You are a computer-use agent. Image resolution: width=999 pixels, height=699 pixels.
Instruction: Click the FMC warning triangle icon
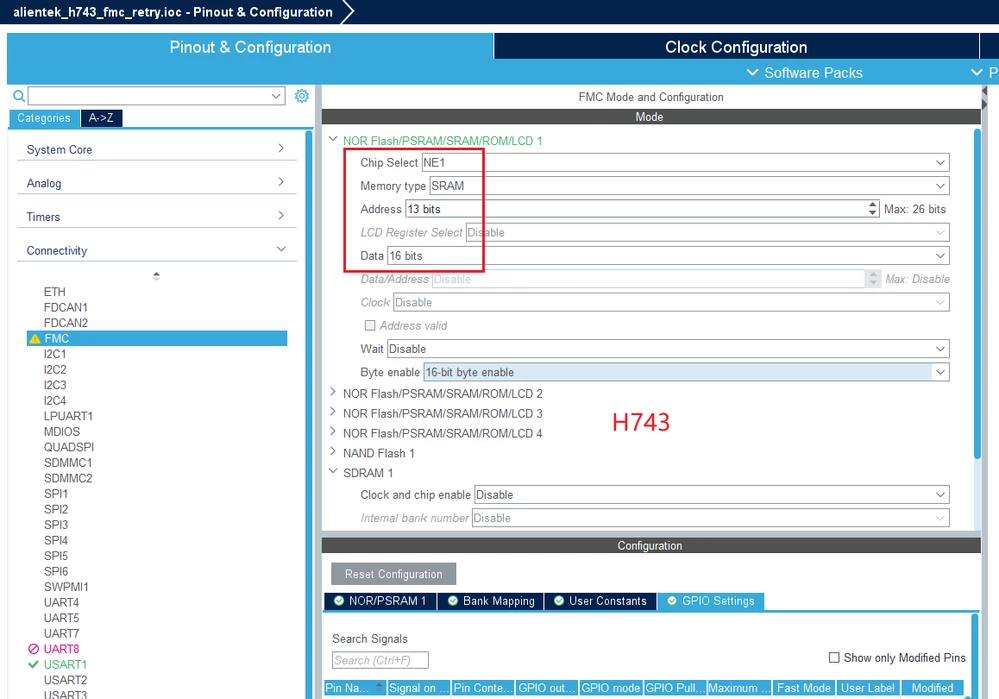34,339
